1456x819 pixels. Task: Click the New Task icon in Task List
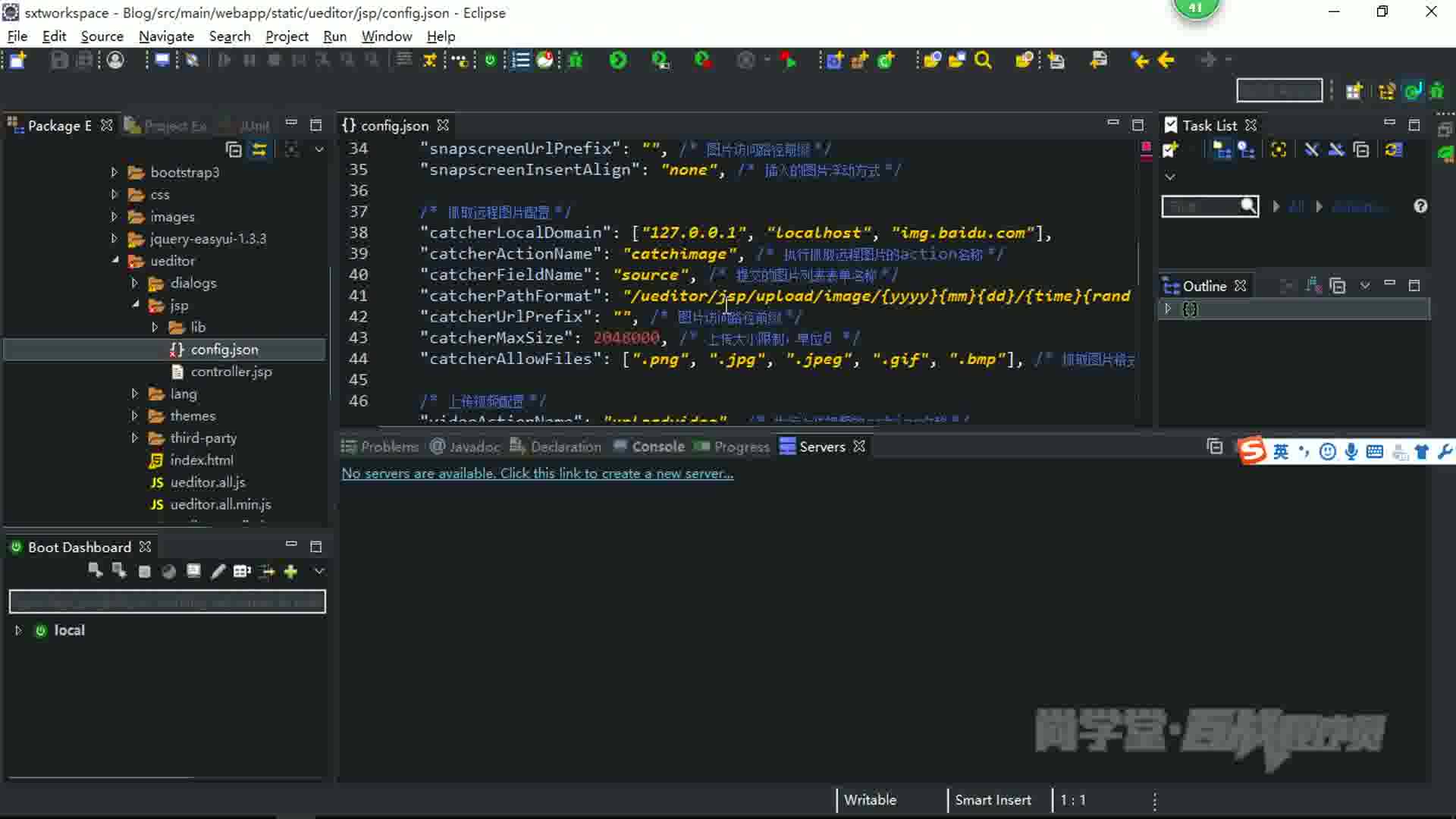tap(1171, 150)
